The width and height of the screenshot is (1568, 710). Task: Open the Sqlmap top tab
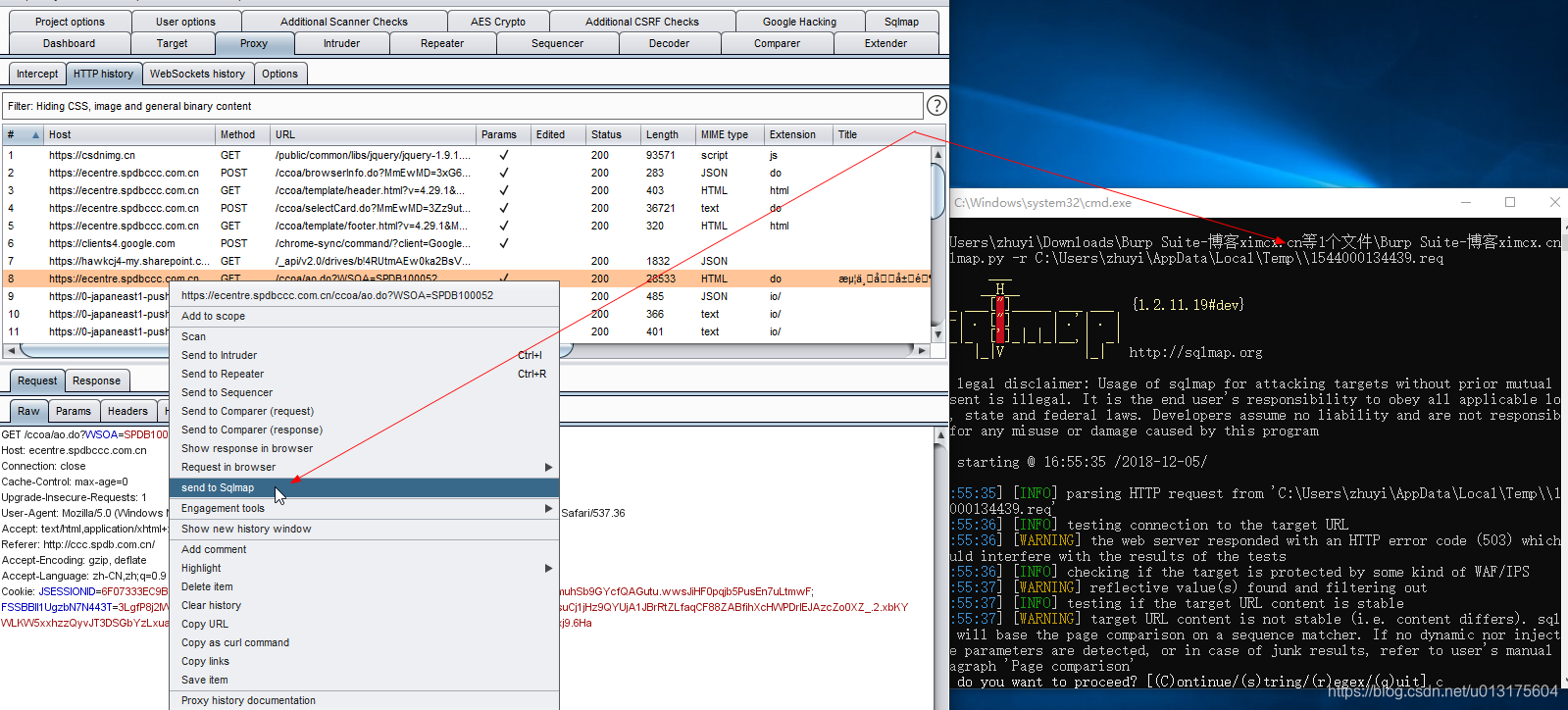coord(901,22)
